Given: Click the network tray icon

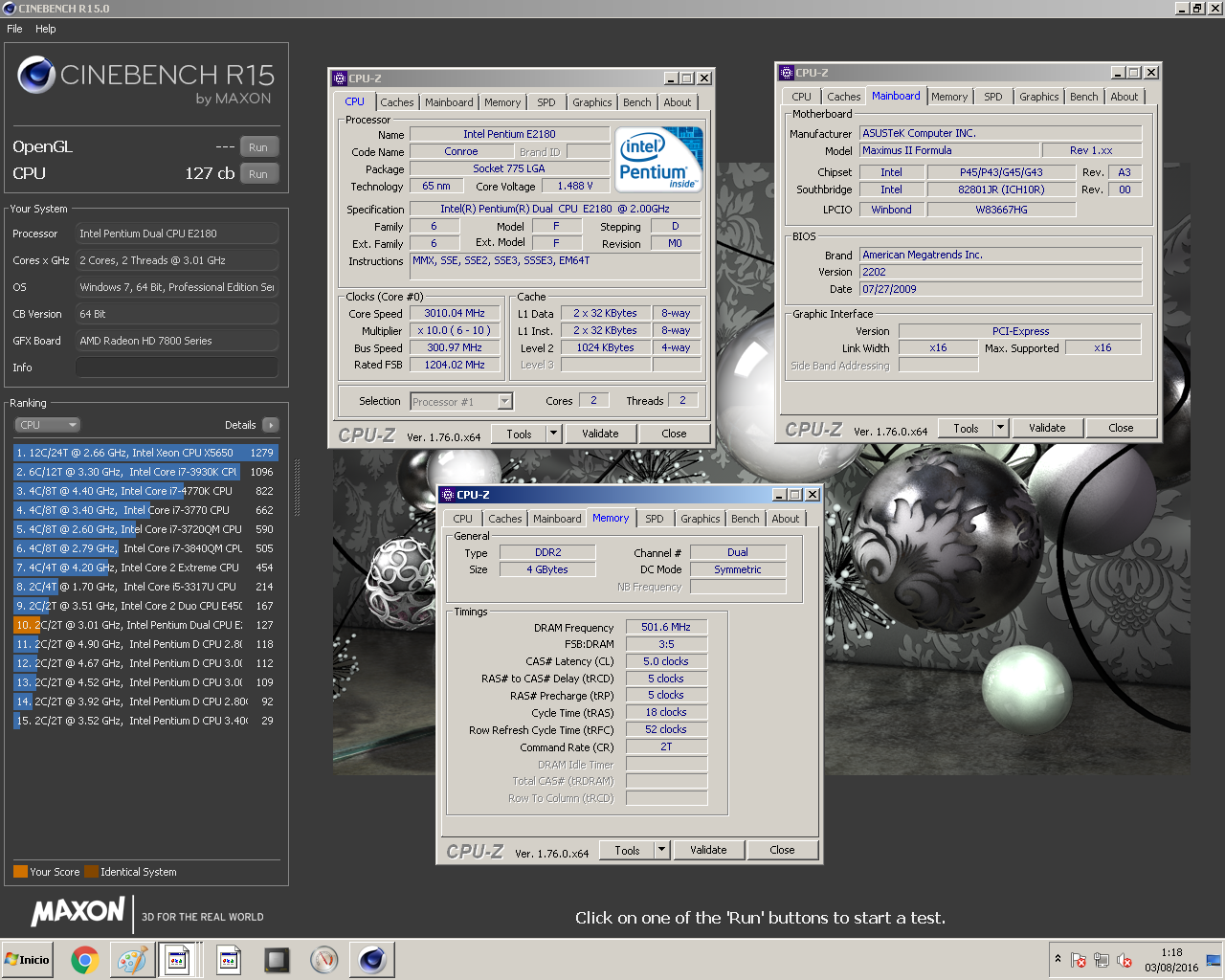Looking at the screenshot, I should click(1102, 960).
